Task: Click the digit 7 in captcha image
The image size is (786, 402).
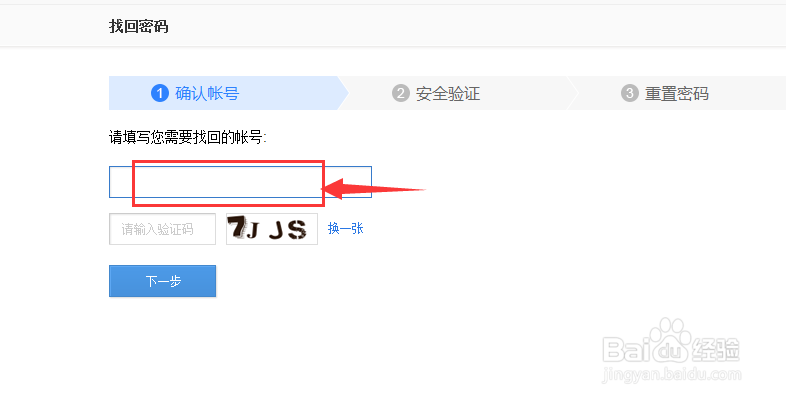Action: pyautogui.click(x=236, y=229)
